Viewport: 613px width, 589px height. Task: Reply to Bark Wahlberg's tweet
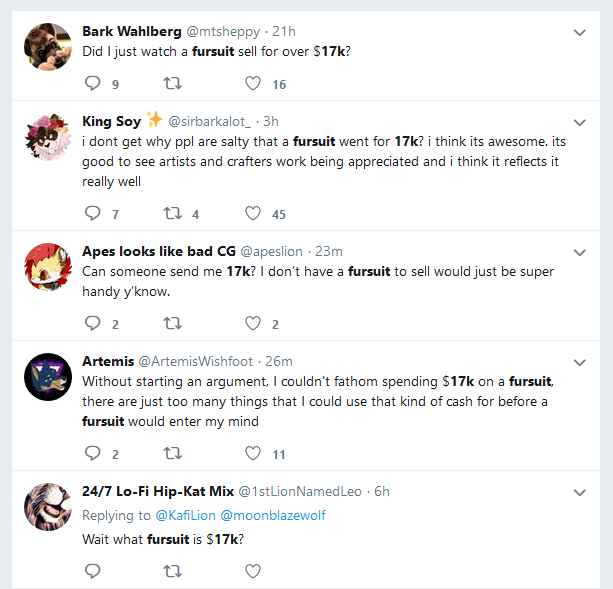point(93,83)
